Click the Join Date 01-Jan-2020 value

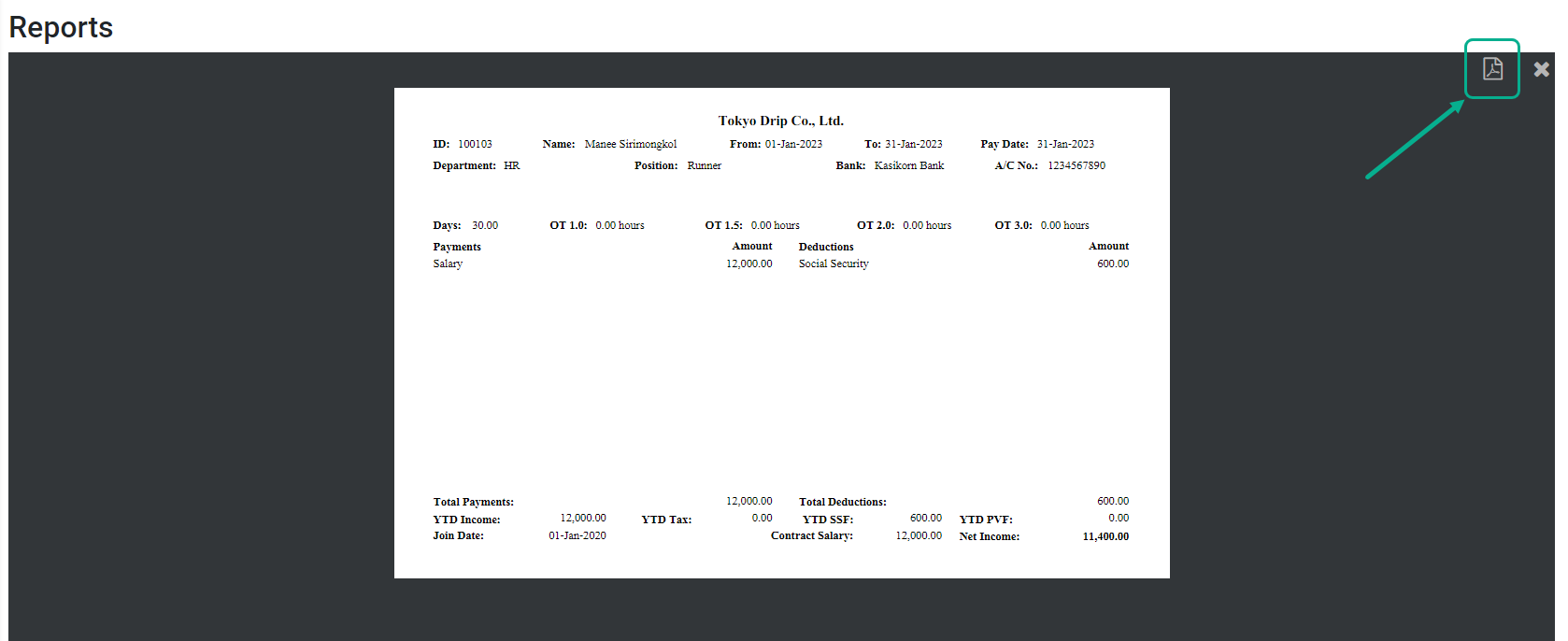click(577, 535)
